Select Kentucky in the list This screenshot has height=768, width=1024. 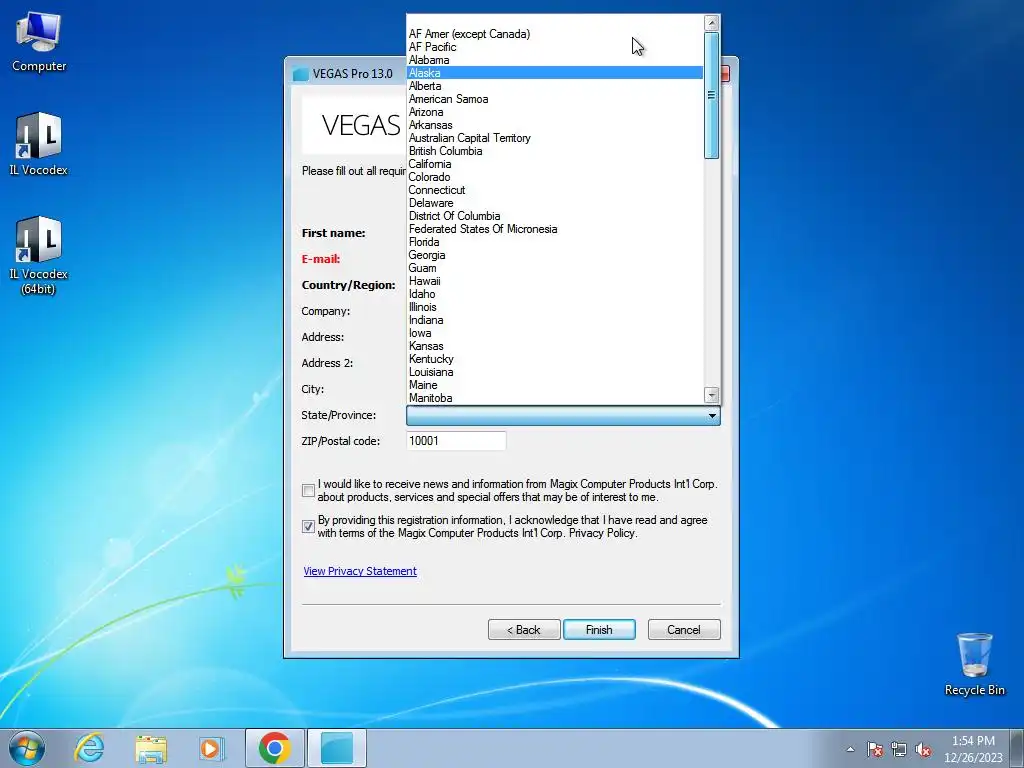click(554, 359)
